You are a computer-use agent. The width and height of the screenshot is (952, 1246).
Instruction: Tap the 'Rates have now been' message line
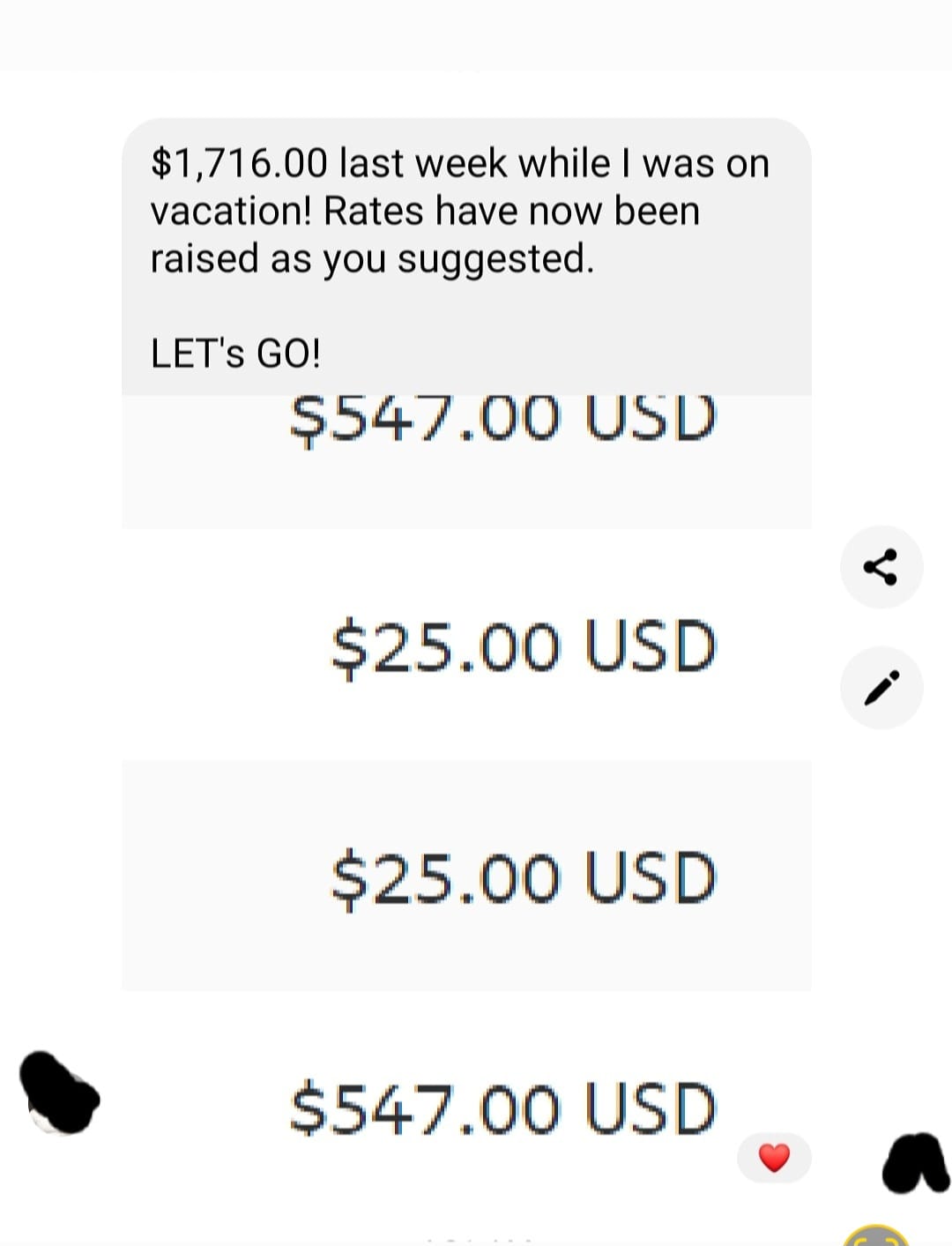pos(511,211)
